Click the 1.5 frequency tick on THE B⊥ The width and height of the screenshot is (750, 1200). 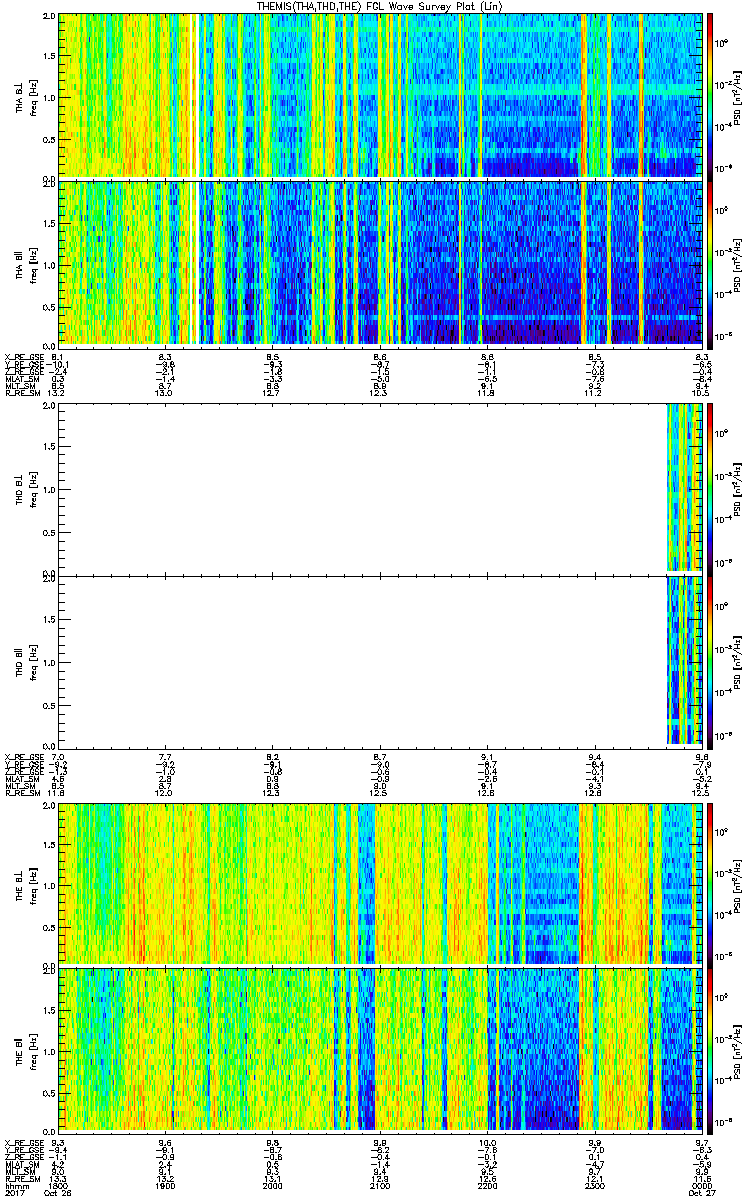49,845
